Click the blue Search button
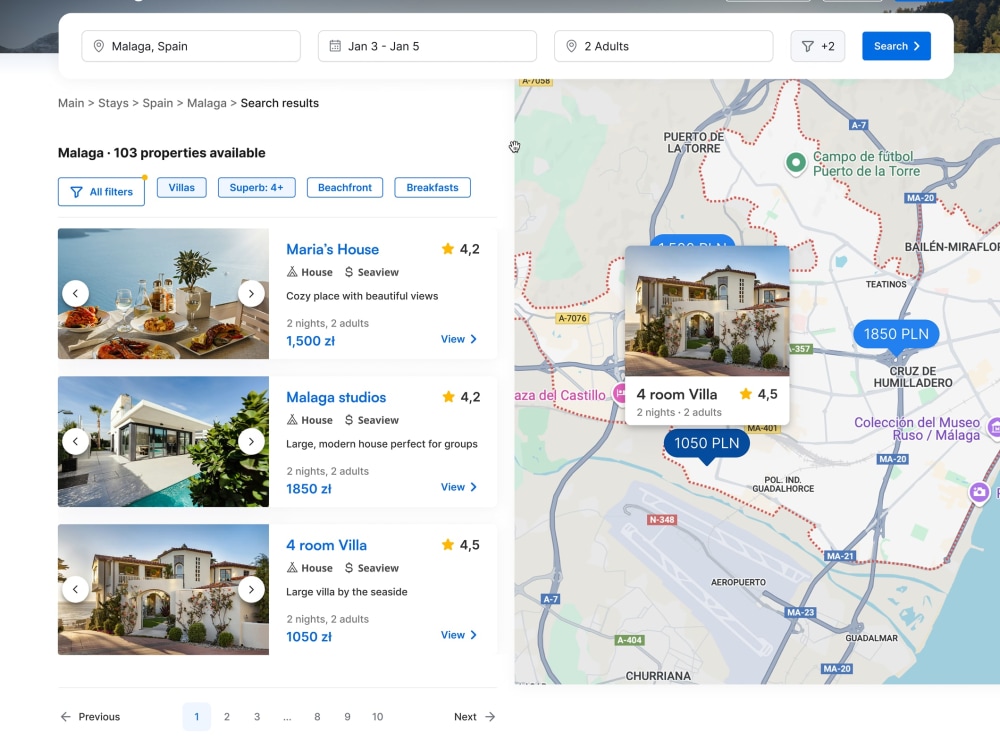1000x750 pixels. (896, 46)
